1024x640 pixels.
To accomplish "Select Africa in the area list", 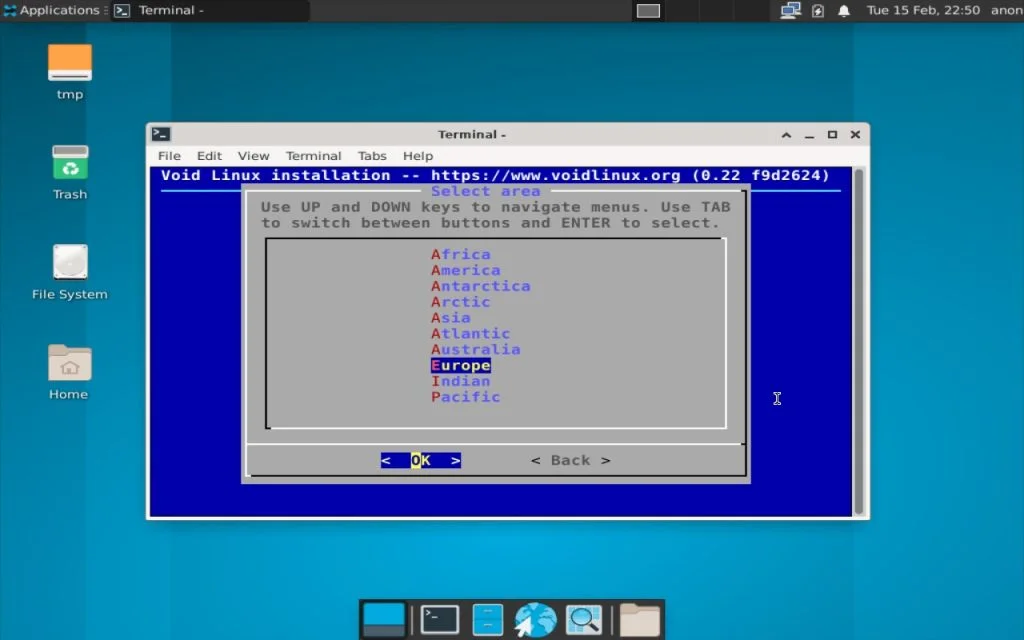I will tap(460, 254).
